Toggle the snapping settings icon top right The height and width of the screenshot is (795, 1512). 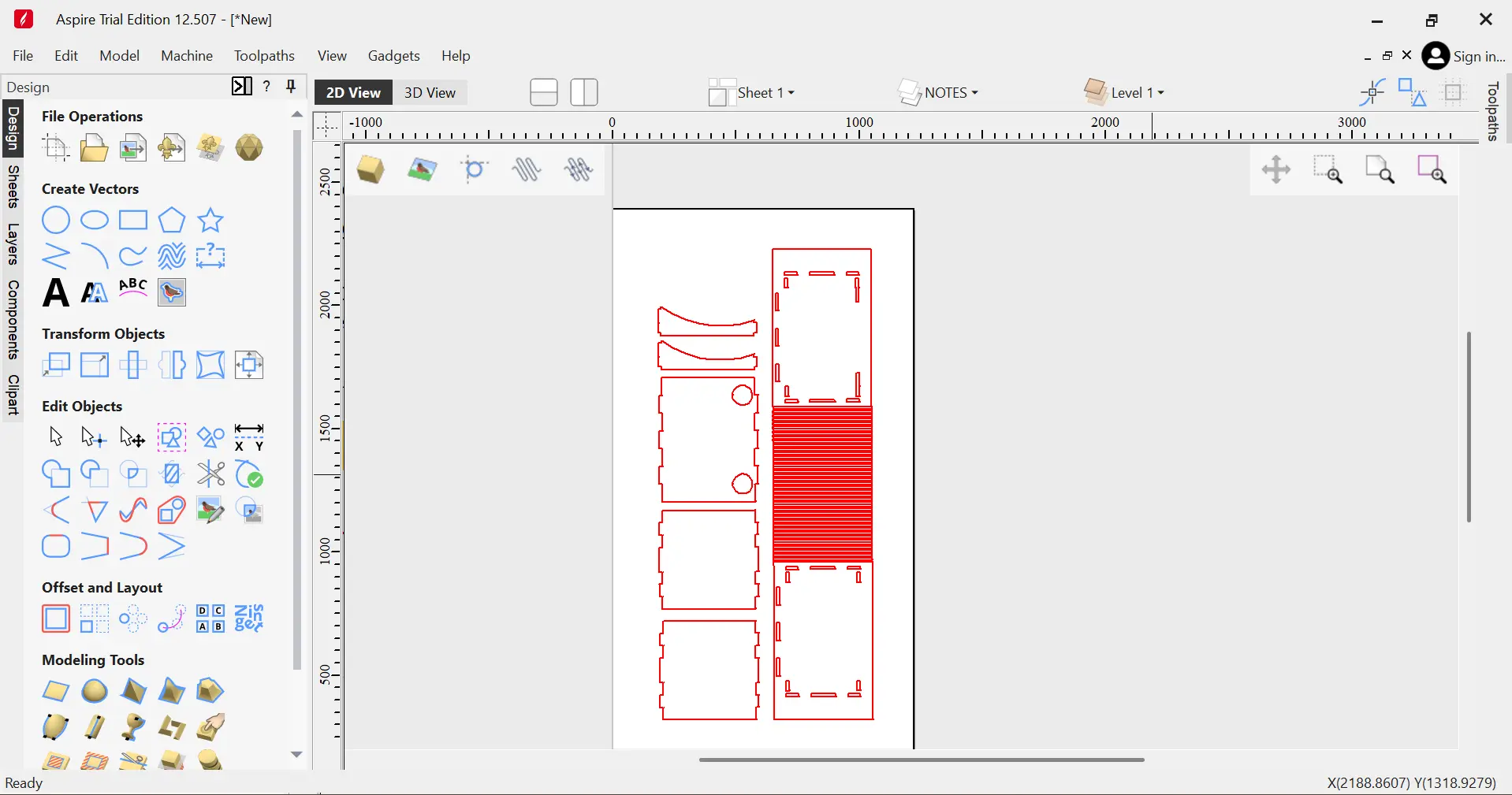(1372, 92)
